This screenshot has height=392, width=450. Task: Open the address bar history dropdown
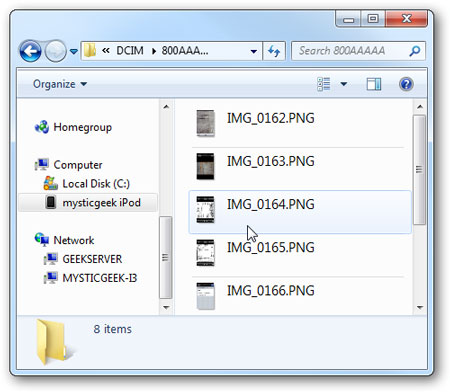click(x=254, y=51)
